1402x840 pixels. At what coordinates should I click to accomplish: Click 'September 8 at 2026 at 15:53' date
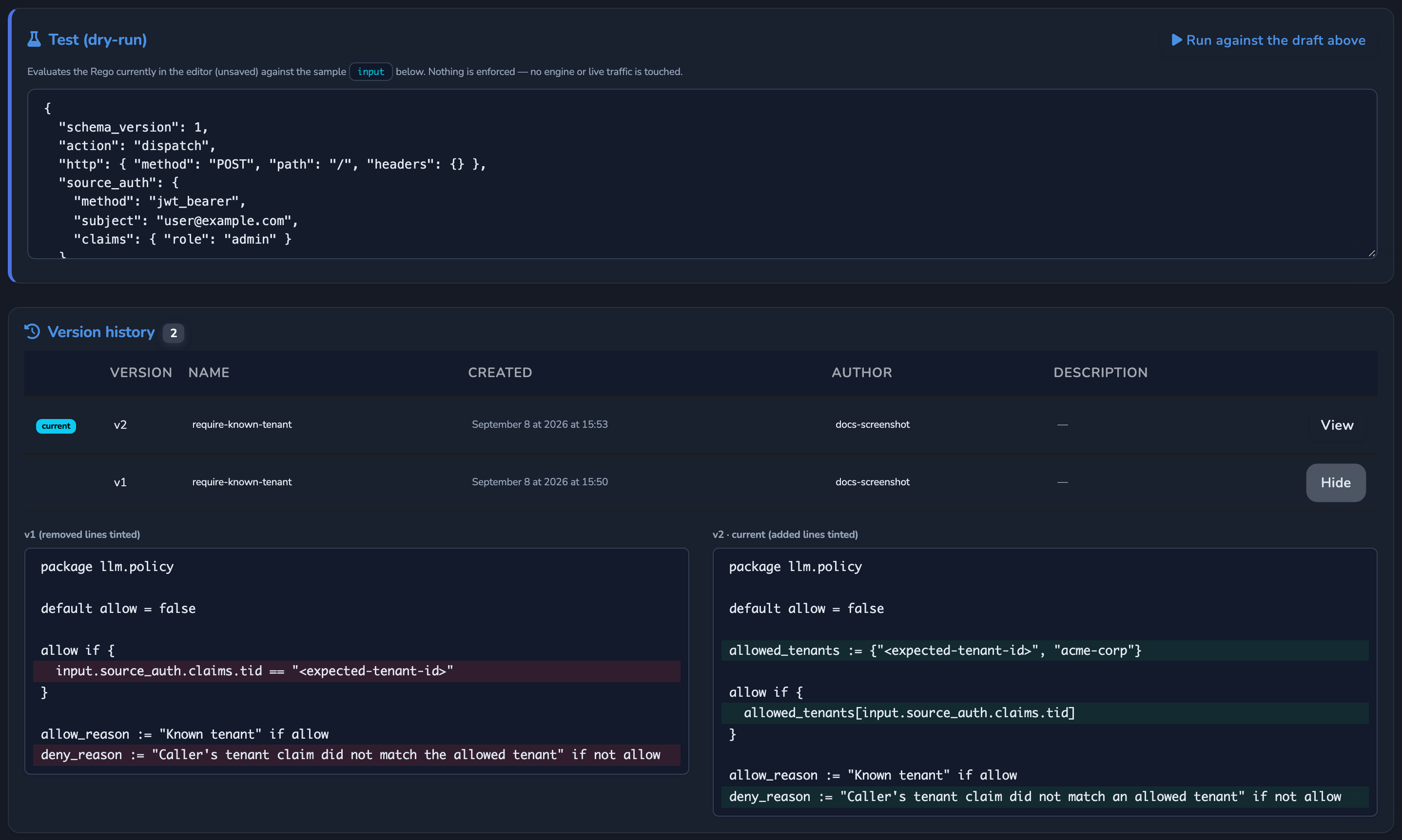[x=540, y=424]
